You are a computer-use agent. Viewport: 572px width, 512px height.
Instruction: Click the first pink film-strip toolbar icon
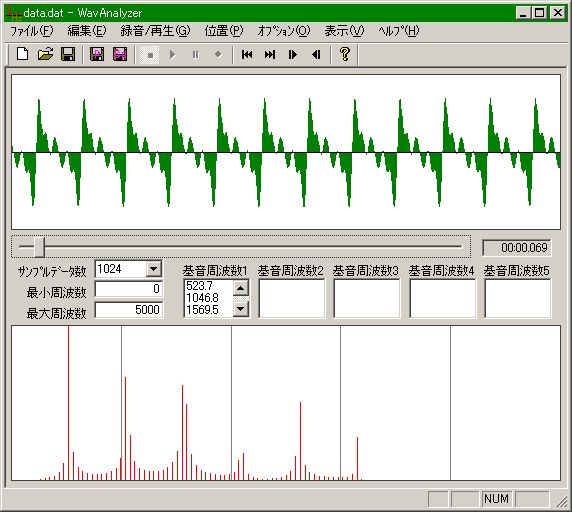click(x=97, y=54)
